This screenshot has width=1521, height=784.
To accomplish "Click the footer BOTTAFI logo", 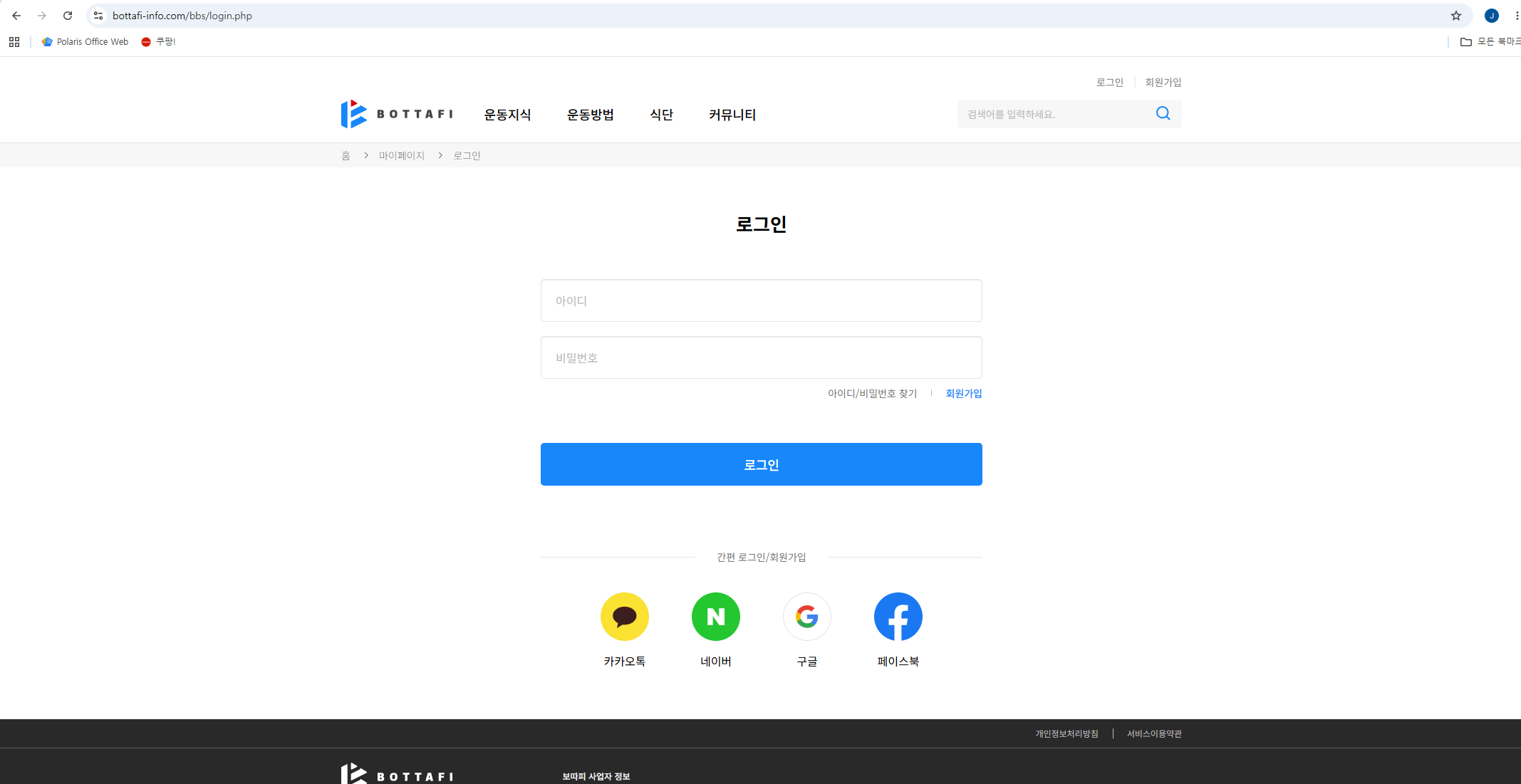I will [397, 774].
